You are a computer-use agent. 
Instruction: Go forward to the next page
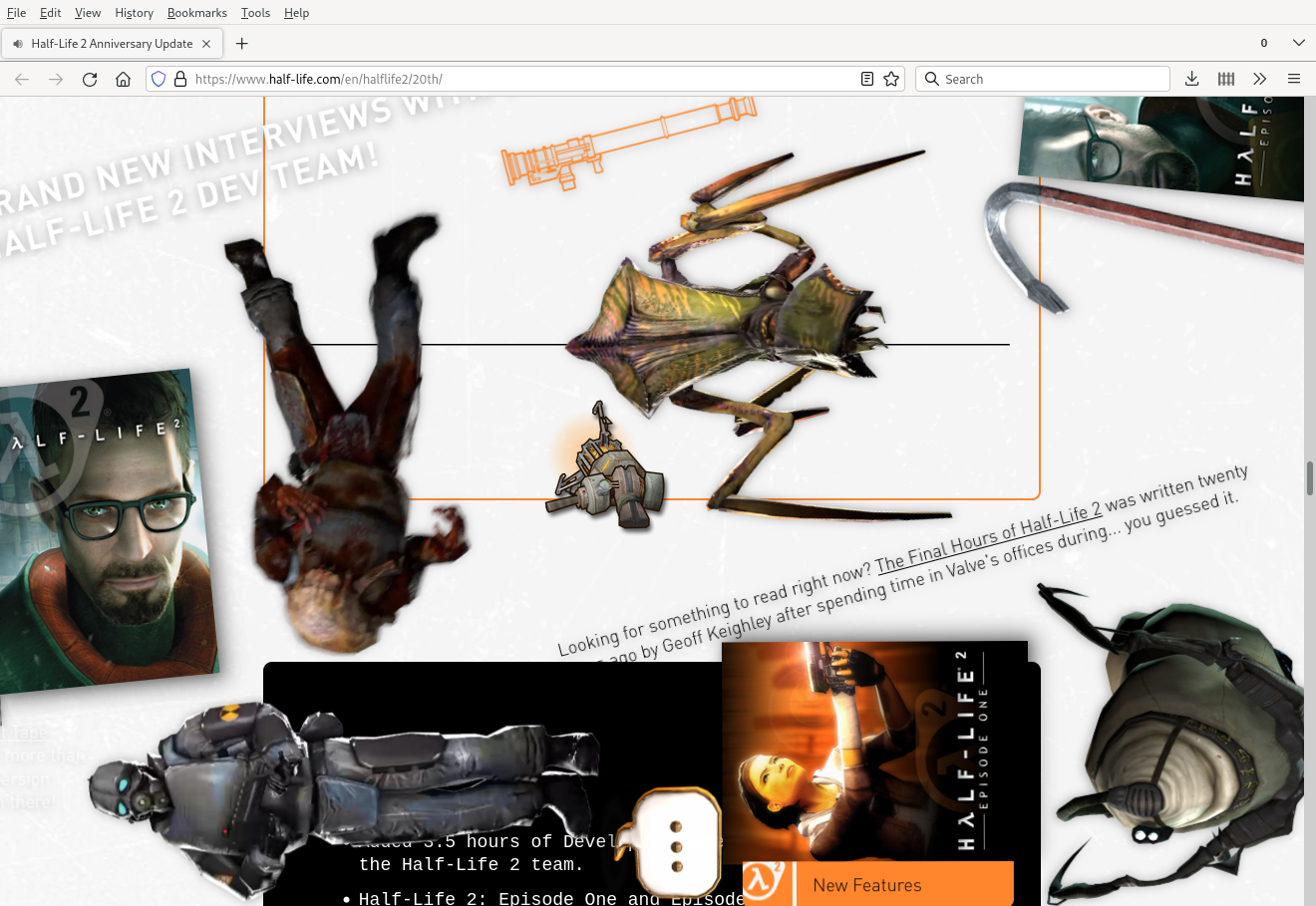tap(56, 79)
